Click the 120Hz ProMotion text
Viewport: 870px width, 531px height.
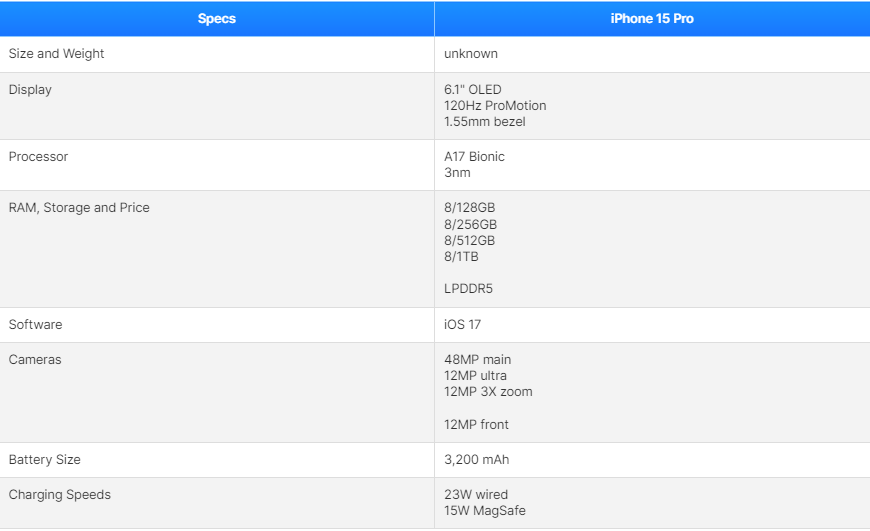click(x=495, y=105)
